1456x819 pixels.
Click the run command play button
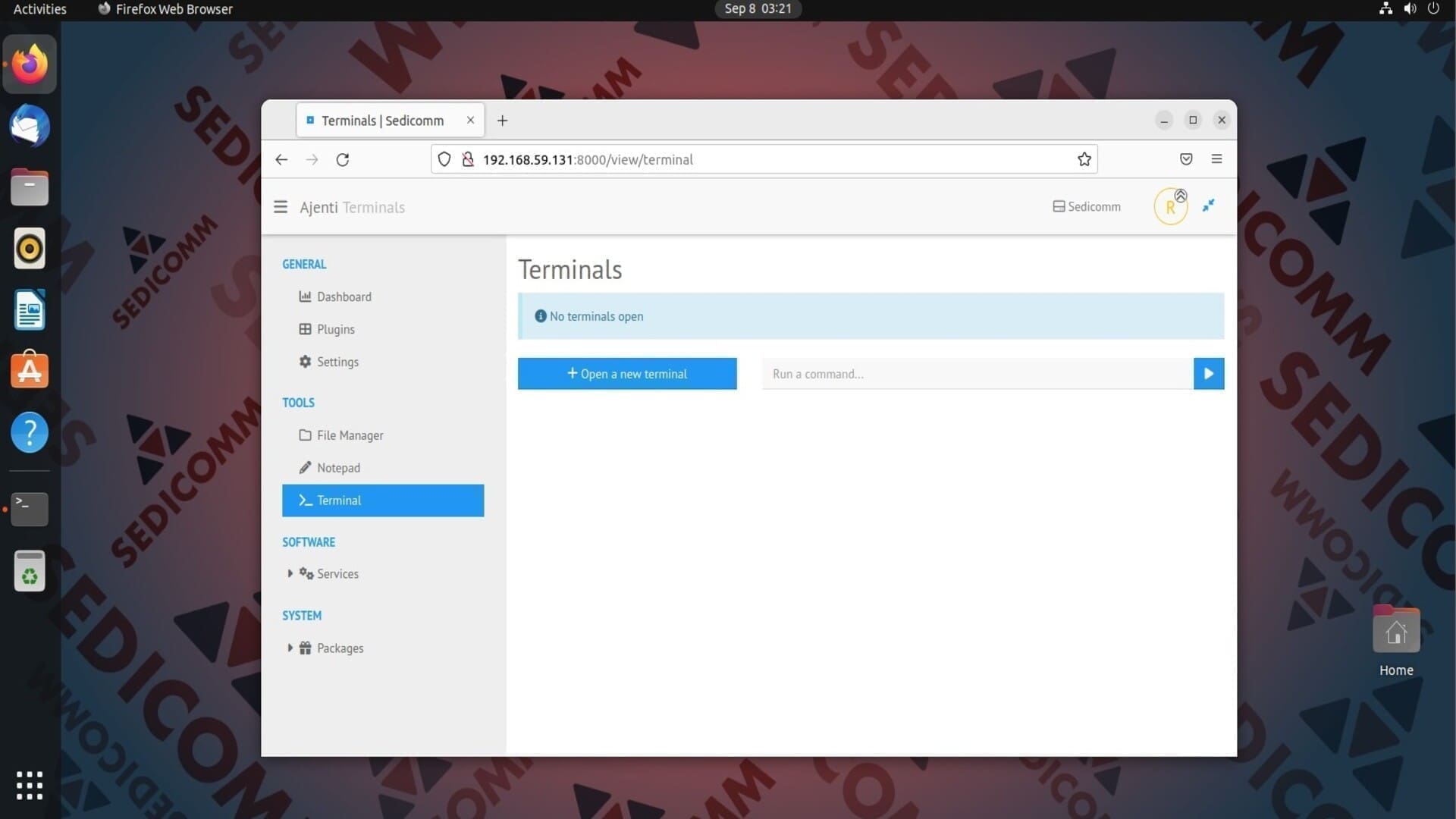pos(1208,374)
